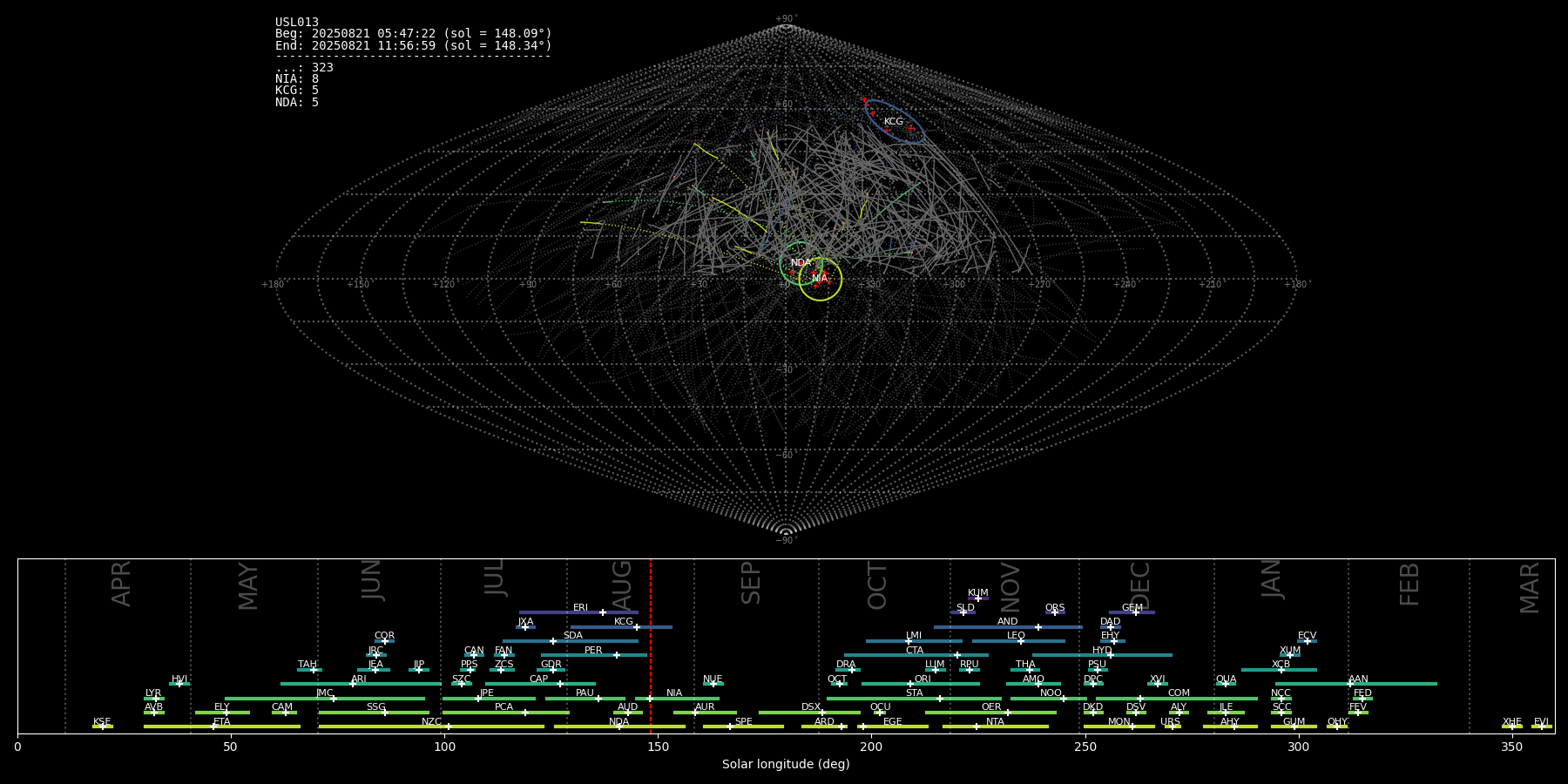1568x784 pixels.
Task: Click the red dashed current solar longitude line
Action: [651, 645]
